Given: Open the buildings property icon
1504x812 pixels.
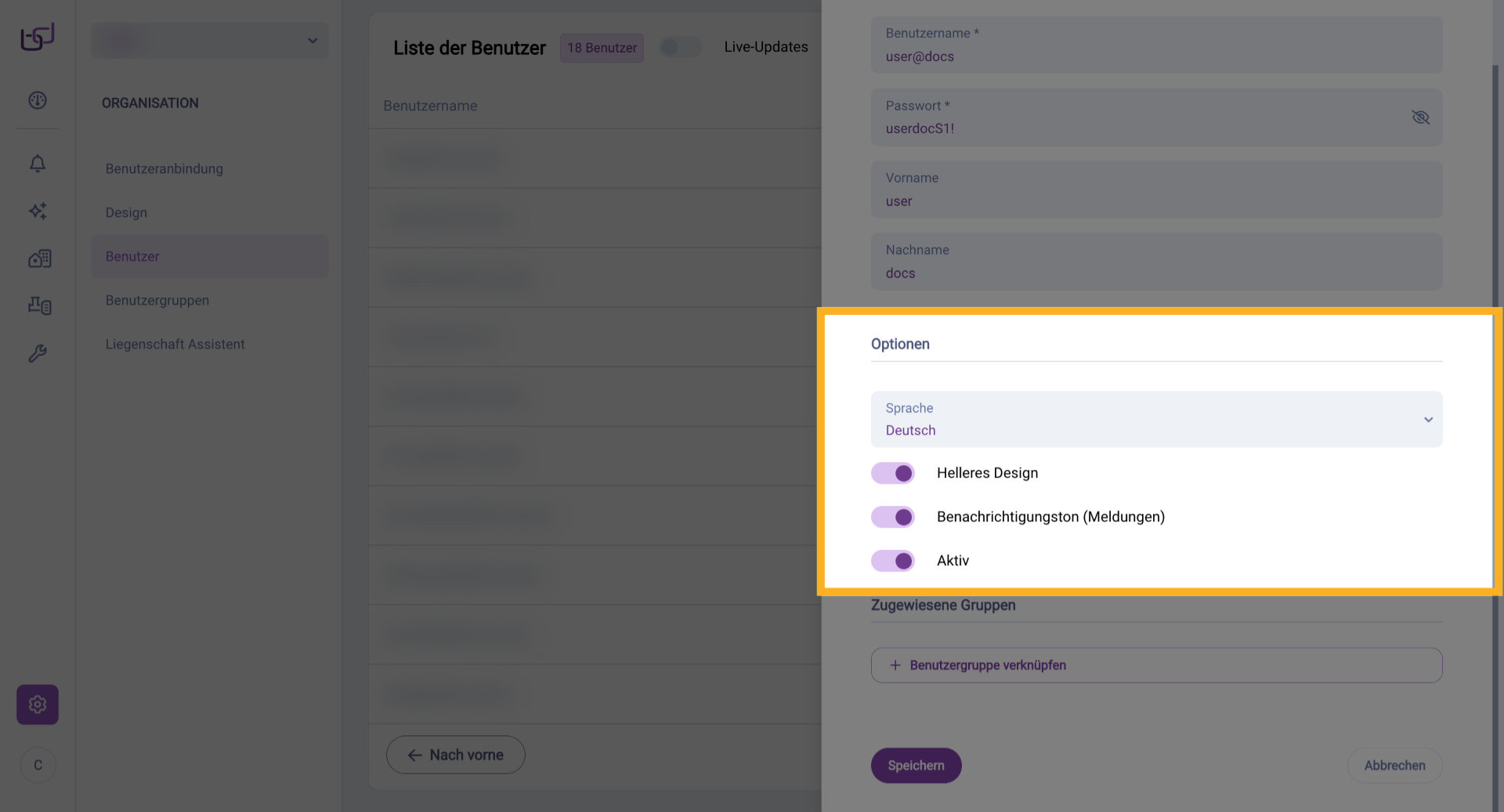Looking at the screenshot, I should [39, 258].
